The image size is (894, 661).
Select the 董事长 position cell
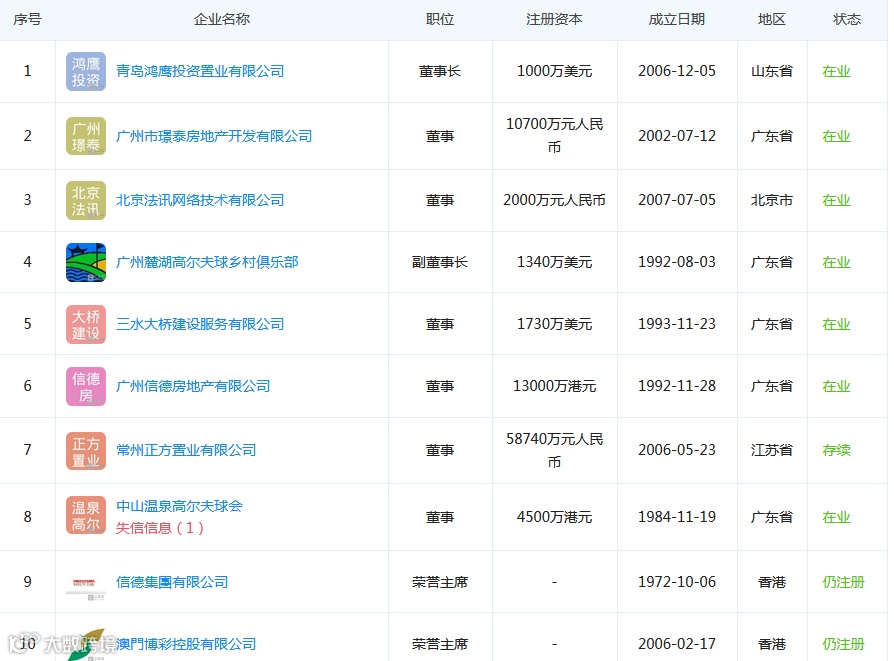click(440, 71)
